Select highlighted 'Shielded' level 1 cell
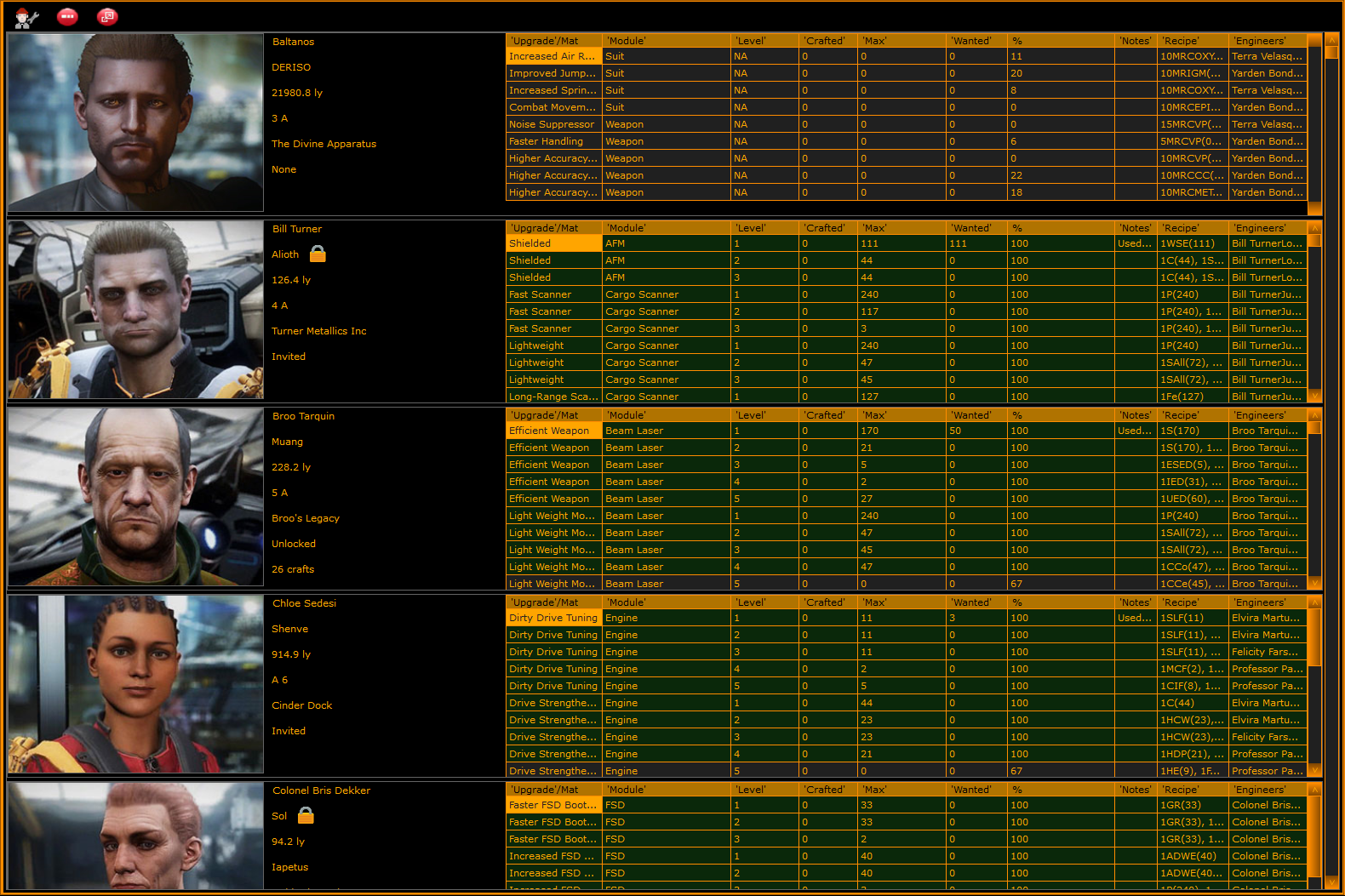The height and width of the screenshot is (896, 1345). pos(553,243)
